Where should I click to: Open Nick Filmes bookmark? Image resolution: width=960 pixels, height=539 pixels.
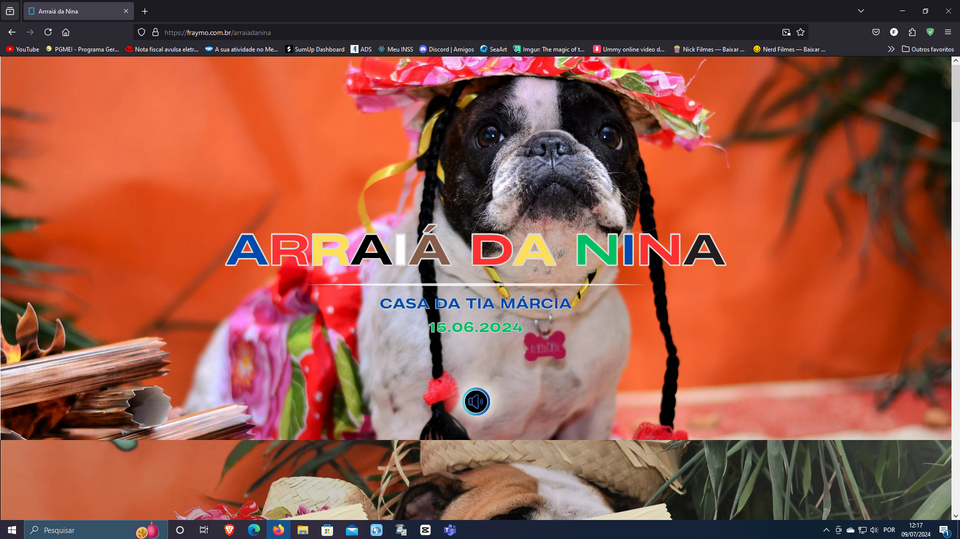pos(709,49)
